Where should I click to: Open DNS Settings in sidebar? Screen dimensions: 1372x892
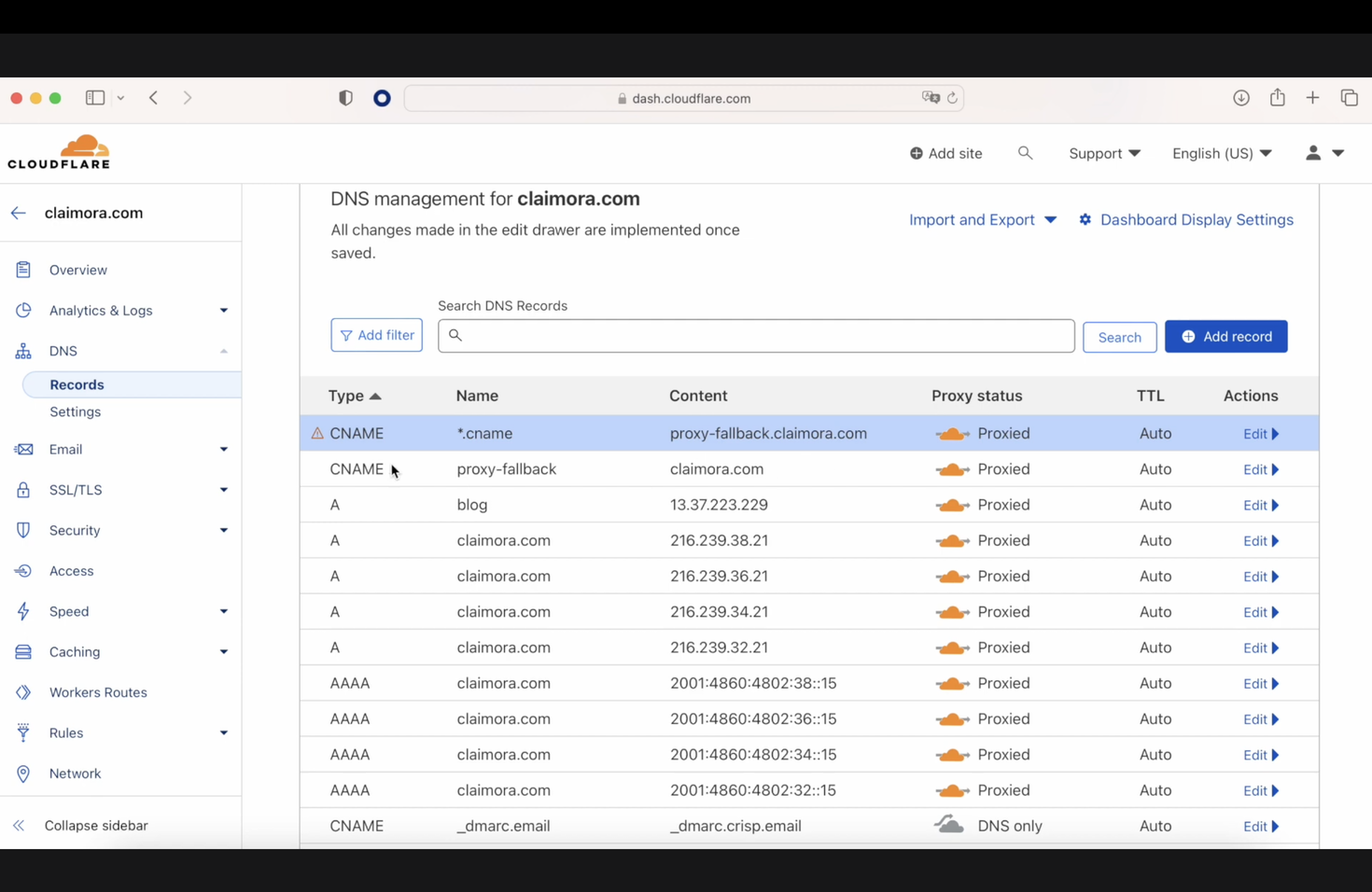point(75,411)
